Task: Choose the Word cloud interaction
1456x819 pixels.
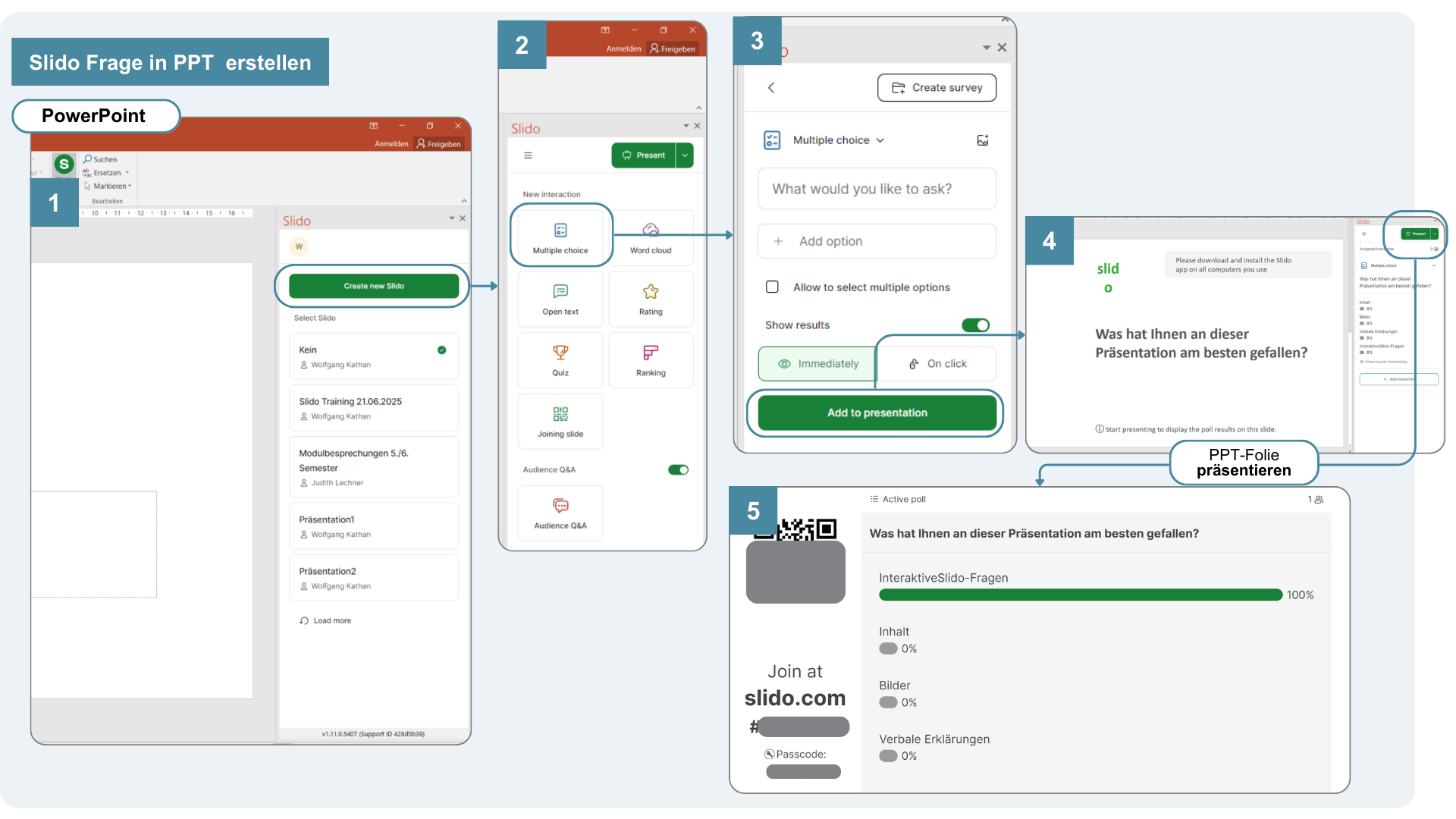Action: [x=651, y=237]
